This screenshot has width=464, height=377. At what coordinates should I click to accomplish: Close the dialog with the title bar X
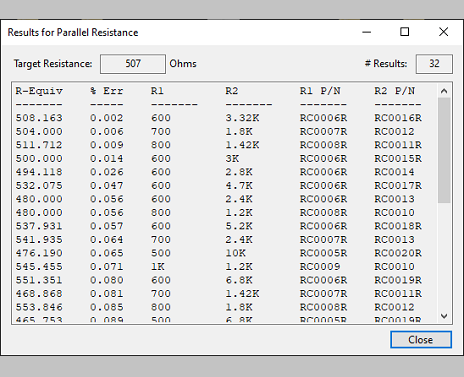coord(443,32)
